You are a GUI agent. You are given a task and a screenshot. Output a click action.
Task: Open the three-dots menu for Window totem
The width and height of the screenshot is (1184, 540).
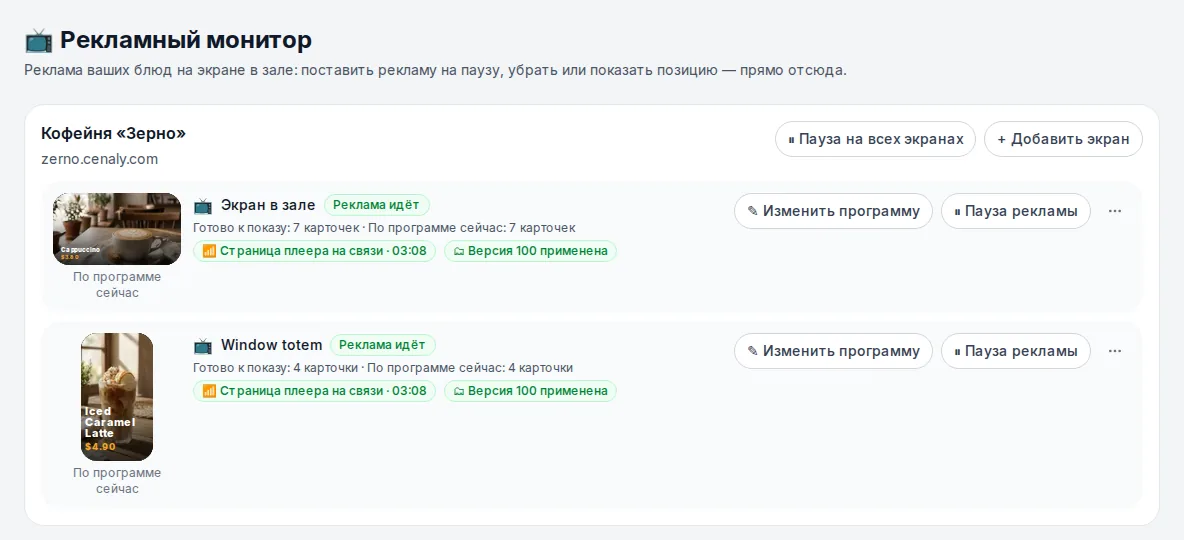(x=1115, y=351)
